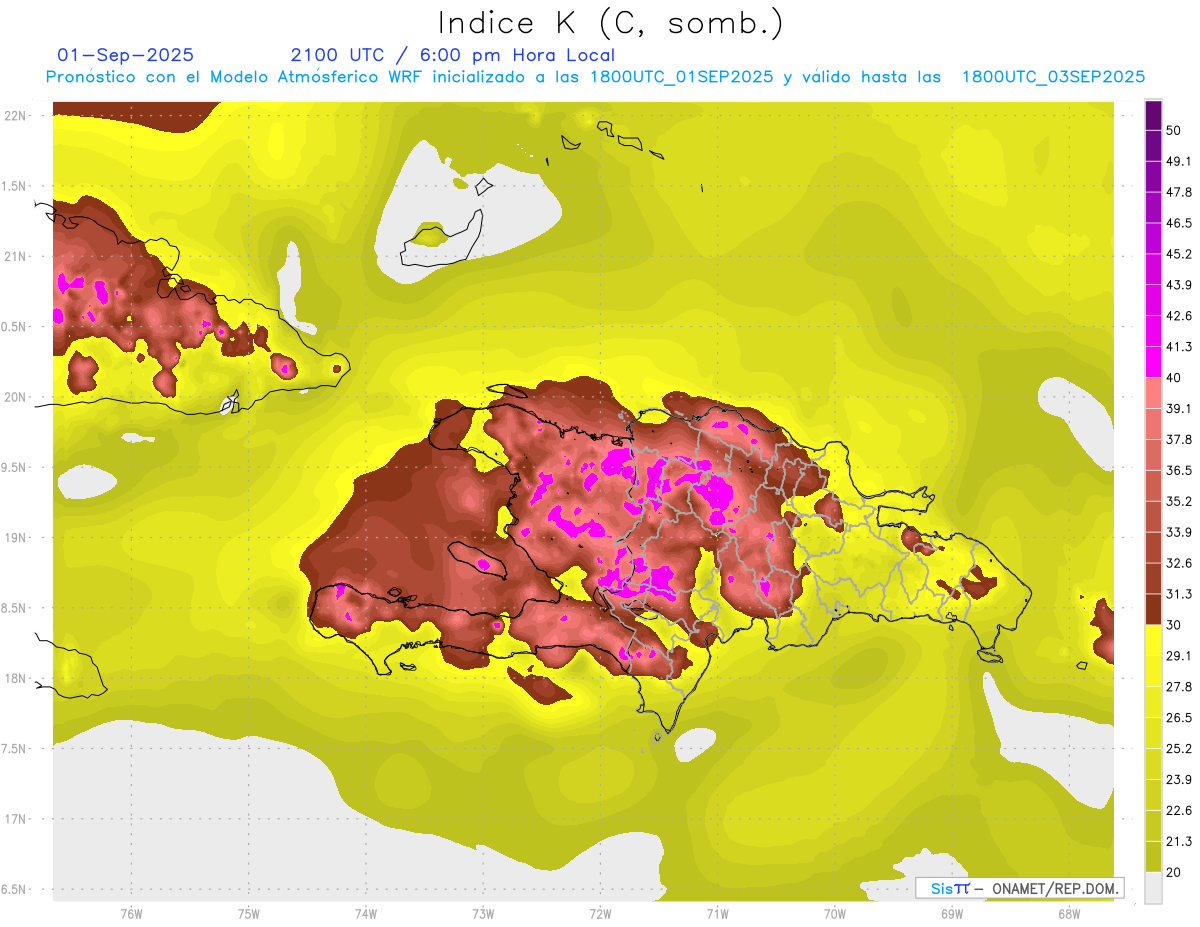The image size is (1200, 927).
Task: Click the '1800UTC_01SEP2025' initialization time
Action: click(680, 77)
